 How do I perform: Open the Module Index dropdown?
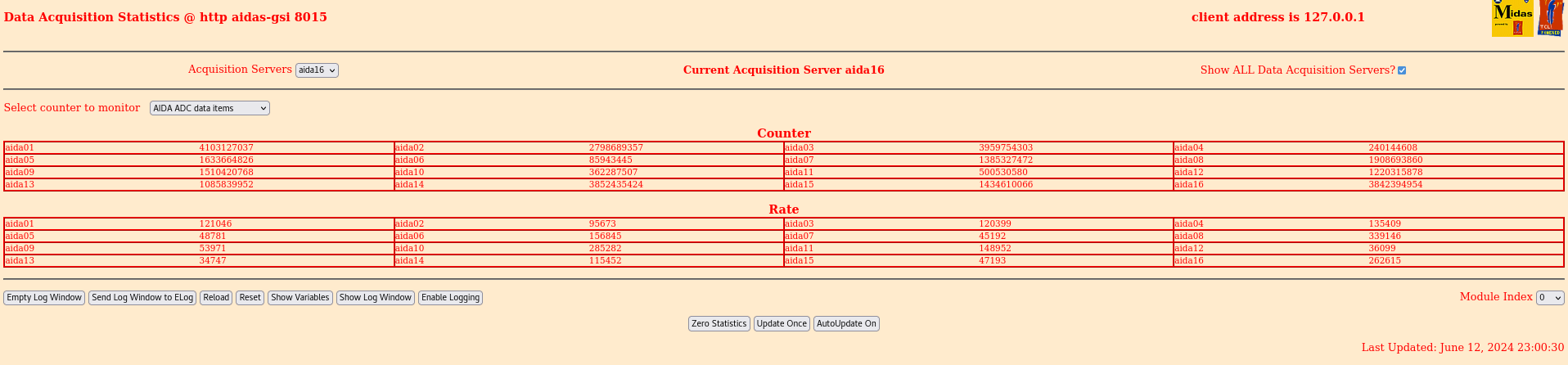(1550, 298)
